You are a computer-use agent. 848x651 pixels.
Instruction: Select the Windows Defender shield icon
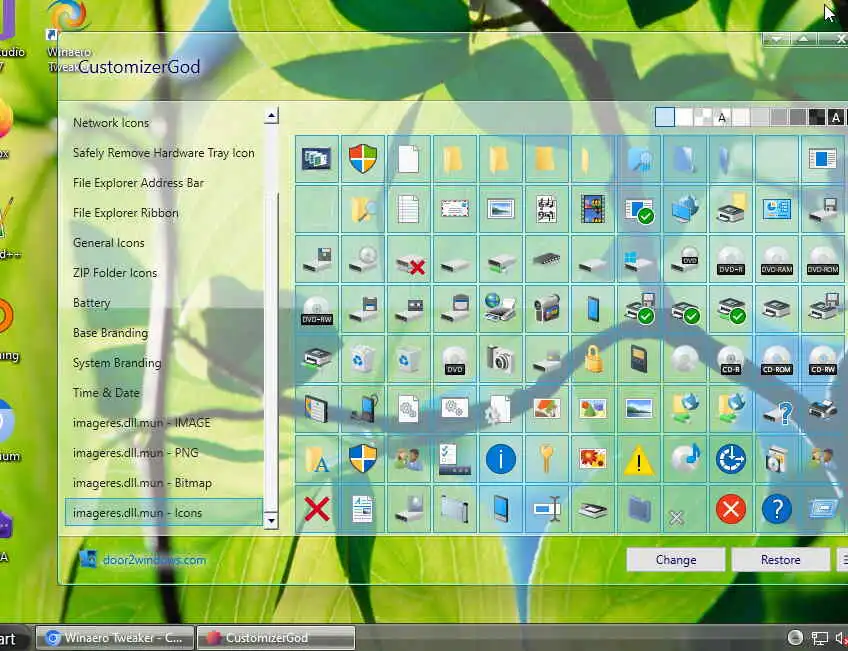click(x=363, y=158)
